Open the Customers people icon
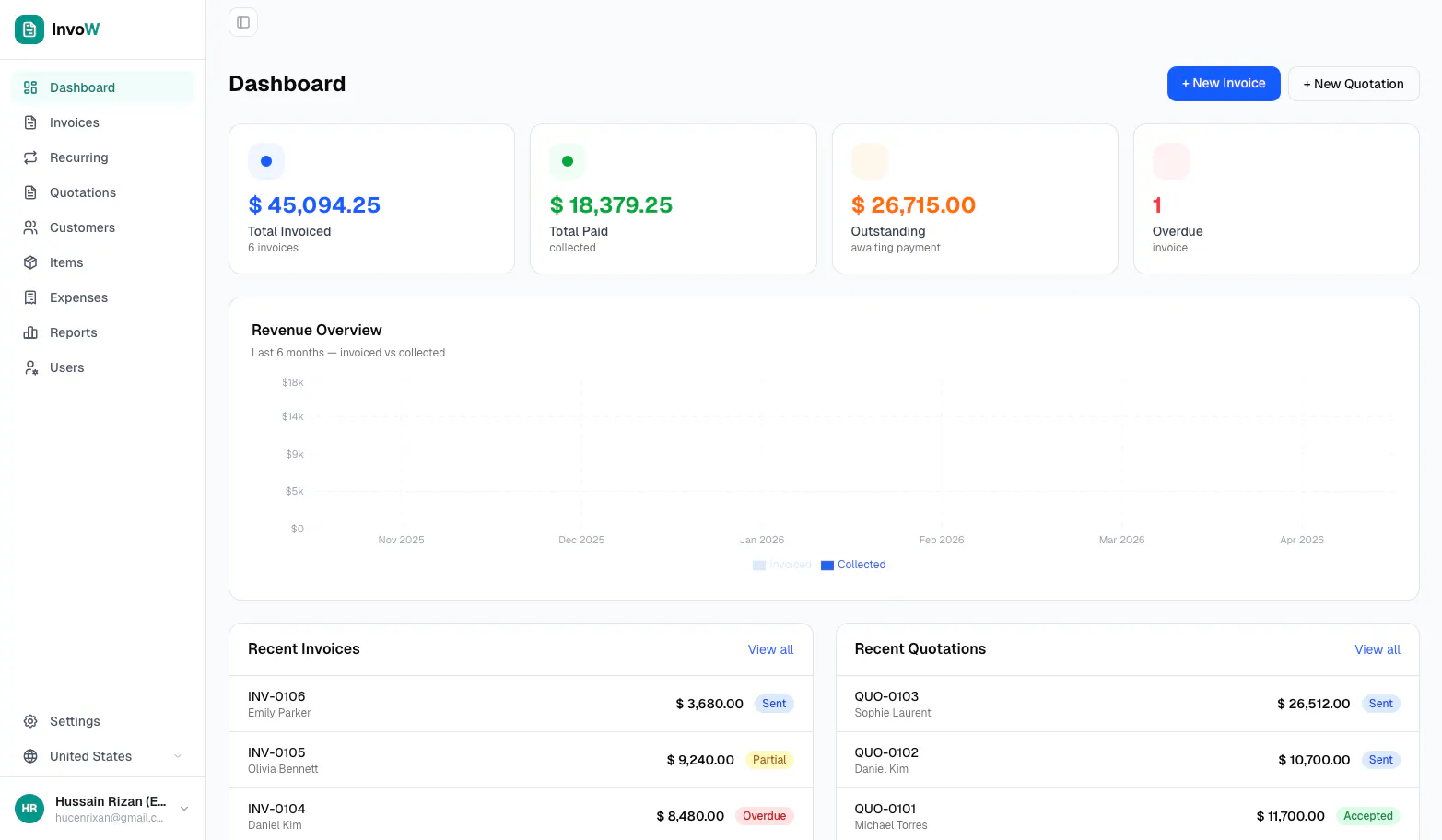This screenshot has width=1442, height=840. click(x=30, y=227)
